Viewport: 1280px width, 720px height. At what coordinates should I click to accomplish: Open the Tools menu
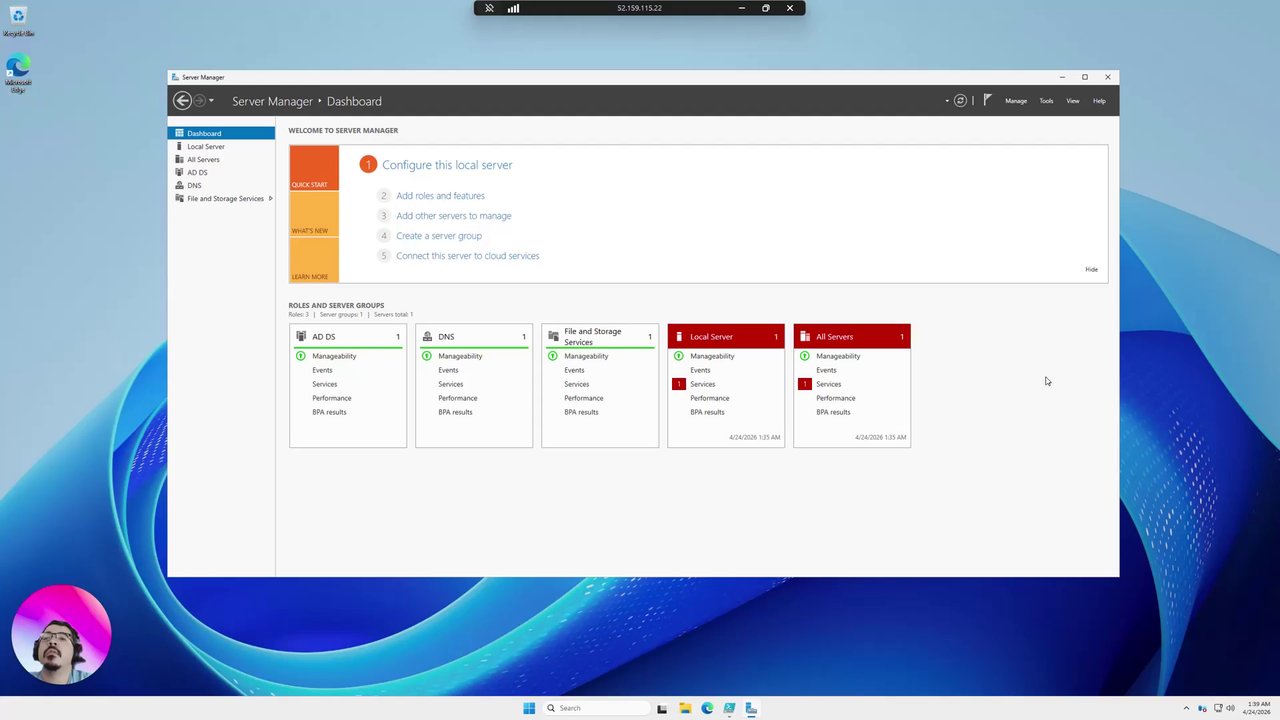click(x=1046, y=101)
